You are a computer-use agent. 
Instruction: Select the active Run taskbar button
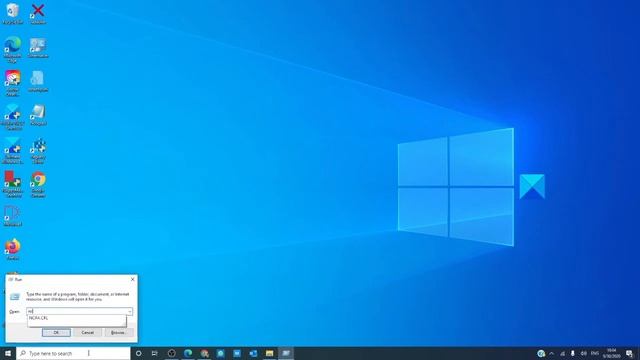point(286,353)
